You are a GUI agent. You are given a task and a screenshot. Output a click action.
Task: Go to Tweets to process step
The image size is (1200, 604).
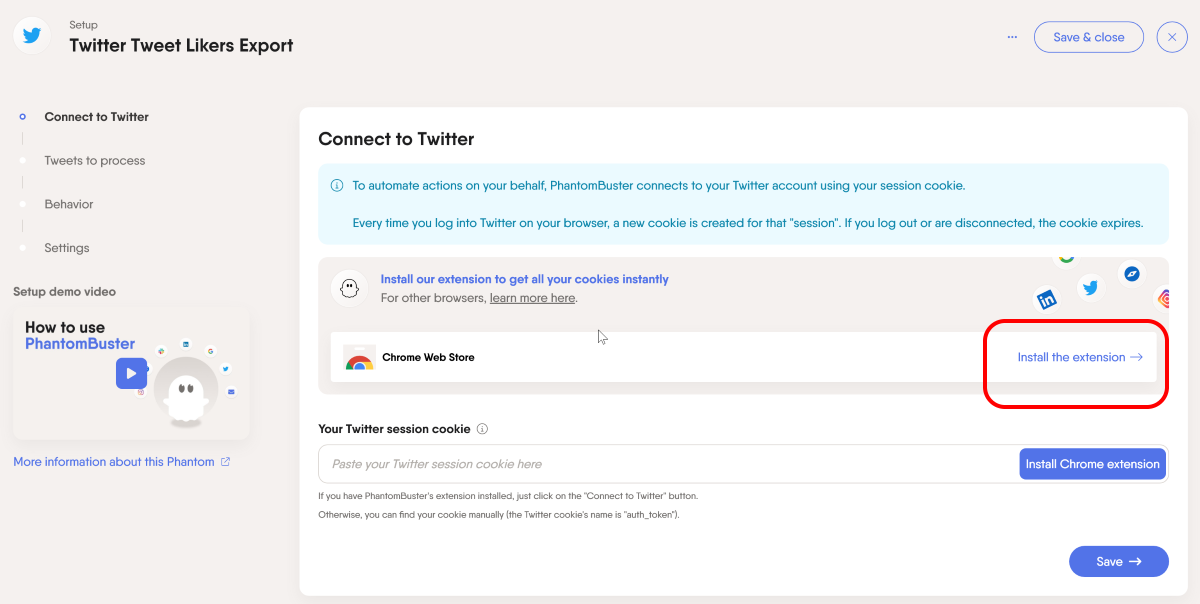tap(95, 160)
